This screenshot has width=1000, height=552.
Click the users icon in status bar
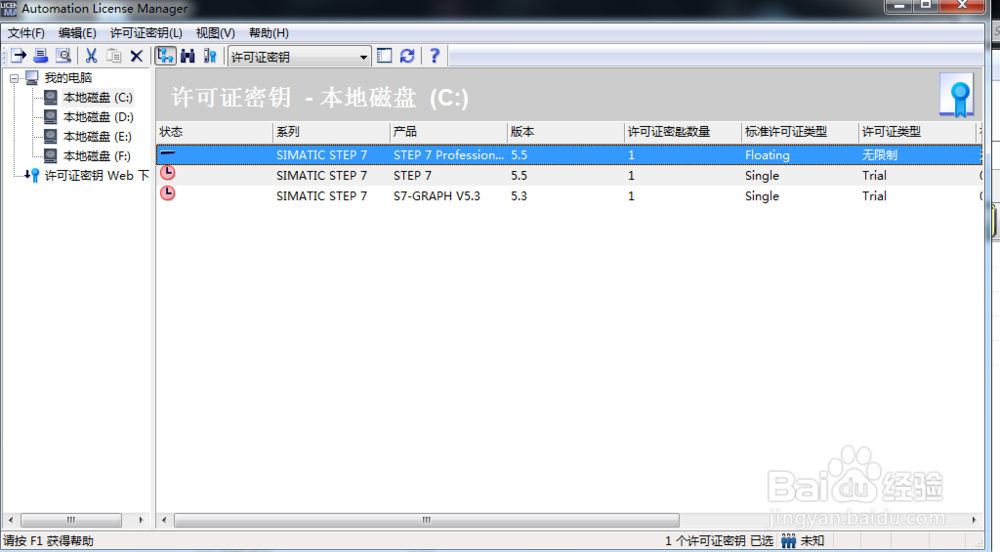coord(788,541)
